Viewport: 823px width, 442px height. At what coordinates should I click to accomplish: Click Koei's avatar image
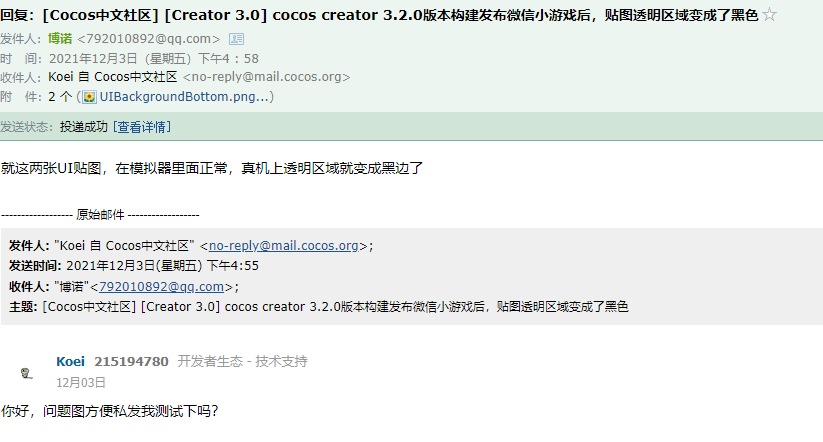point(27,373)
